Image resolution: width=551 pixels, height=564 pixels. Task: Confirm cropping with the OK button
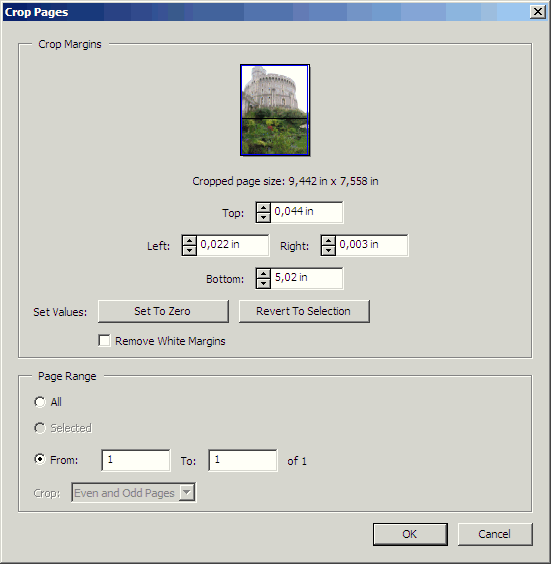[410, 534]
